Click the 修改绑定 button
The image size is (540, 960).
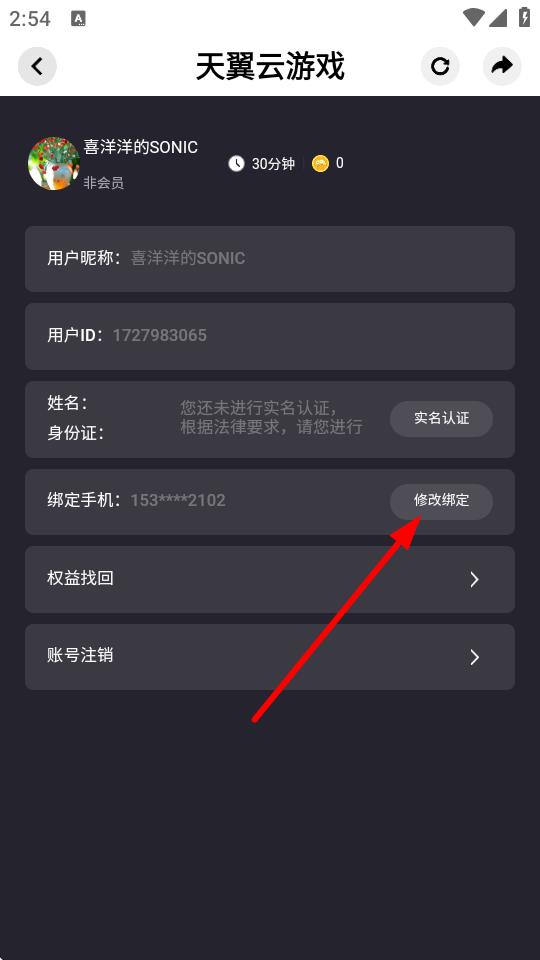441,501
